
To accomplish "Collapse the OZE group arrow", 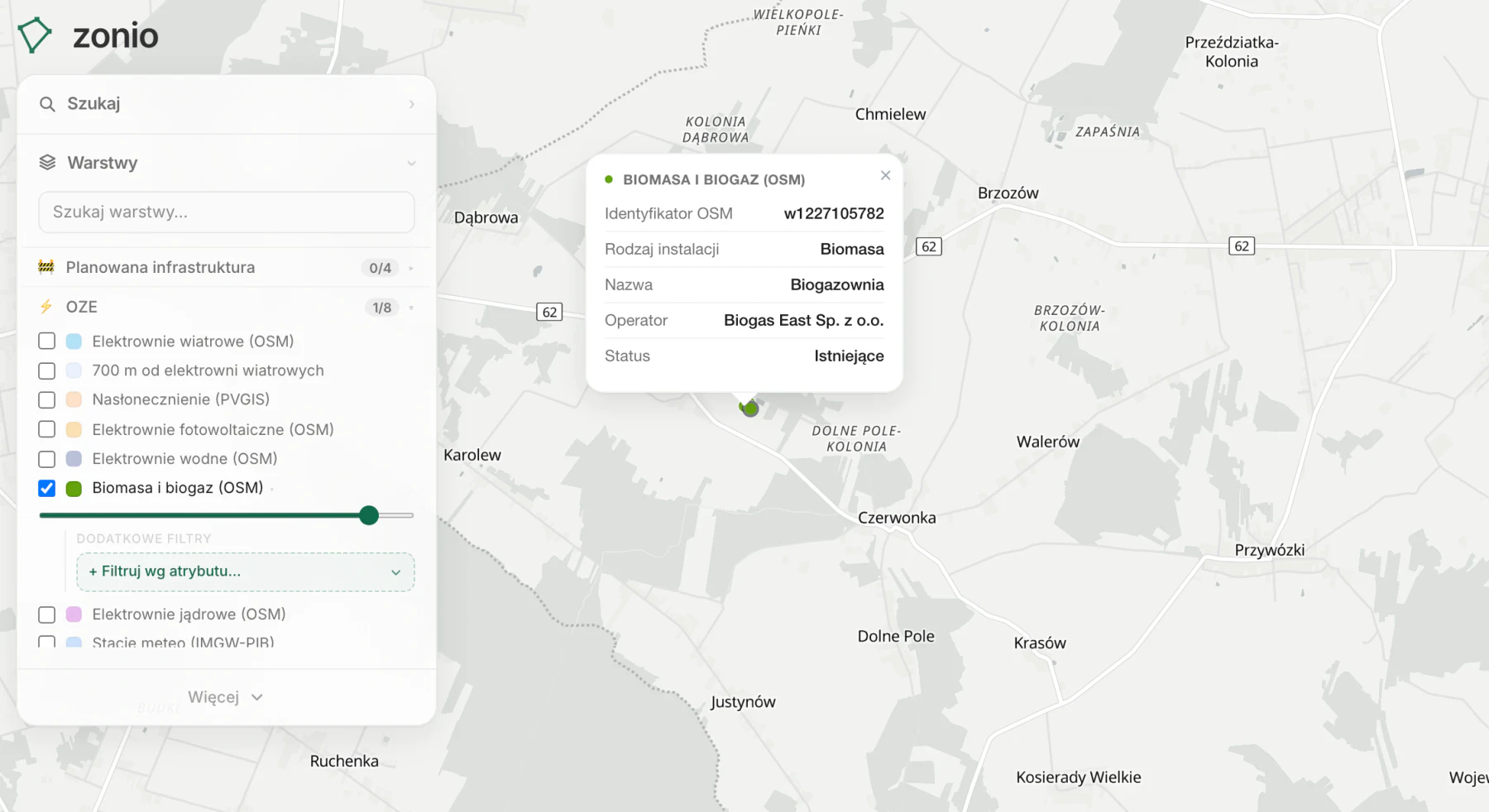I will point(411,308).
